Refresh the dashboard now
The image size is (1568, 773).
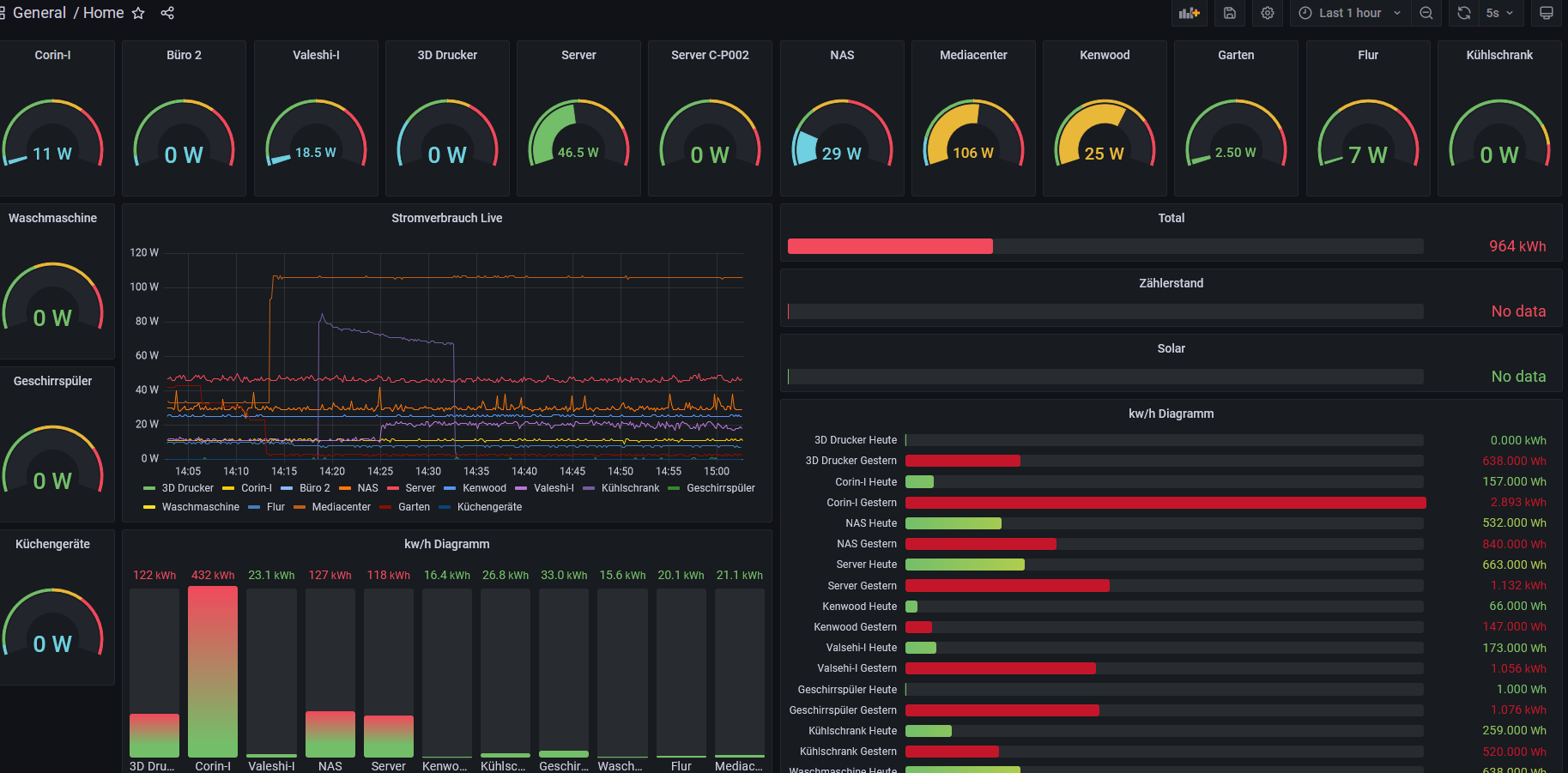(1464, 13)
